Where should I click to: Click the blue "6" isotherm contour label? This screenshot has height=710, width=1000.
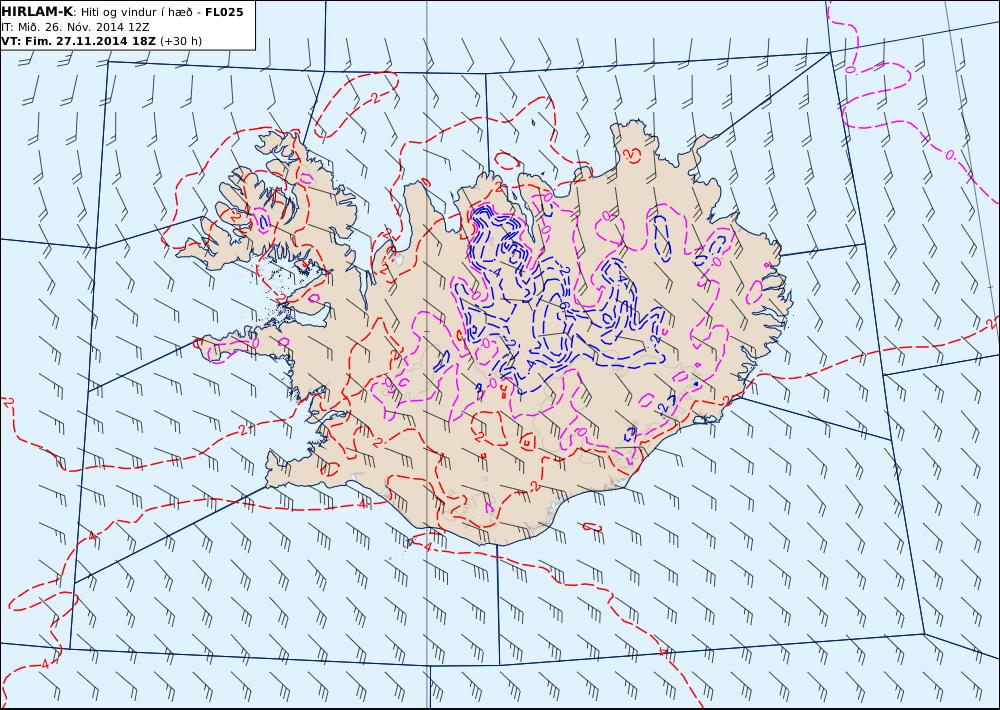tap(563, 306)
